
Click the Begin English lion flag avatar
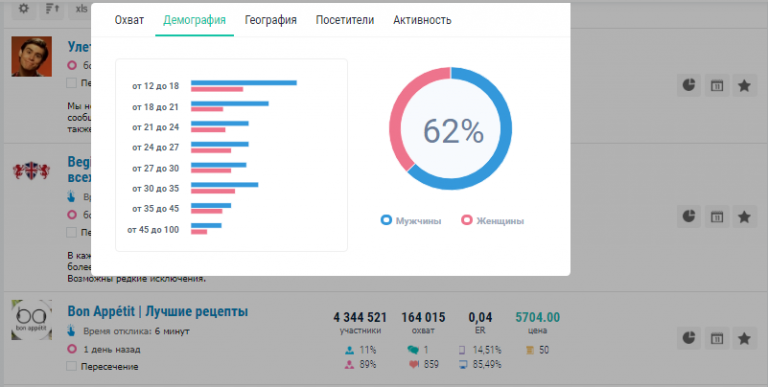pos(31,170)
